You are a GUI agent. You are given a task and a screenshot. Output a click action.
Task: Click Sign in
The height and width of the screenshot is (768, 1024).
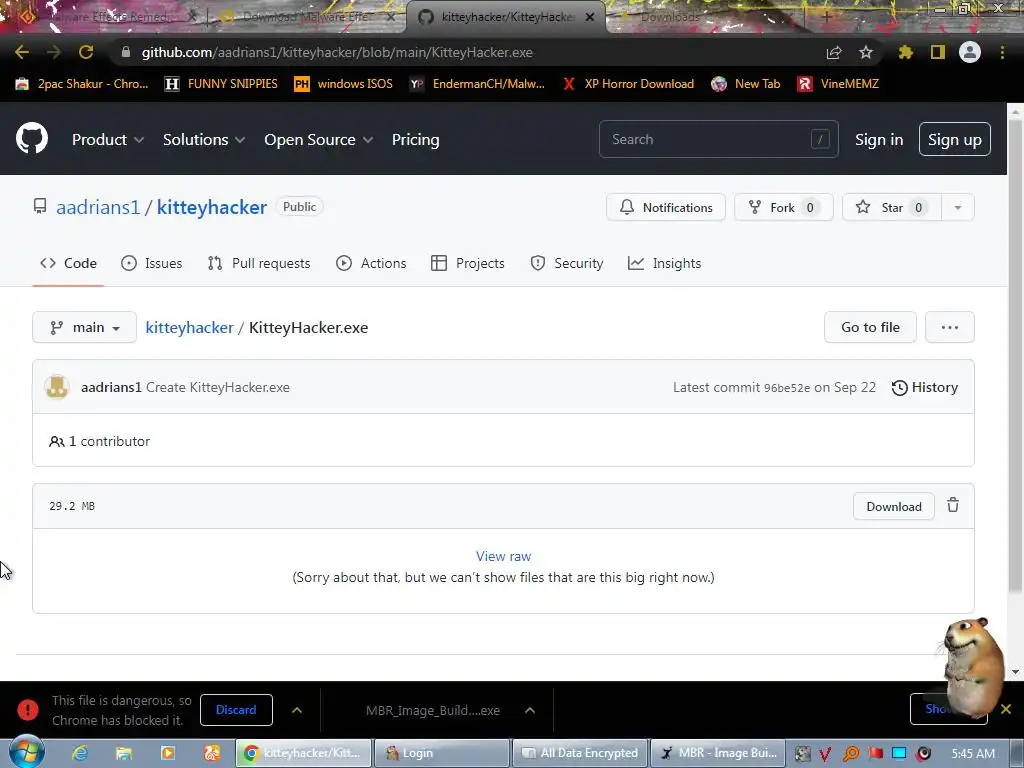[x=879, y=140]
